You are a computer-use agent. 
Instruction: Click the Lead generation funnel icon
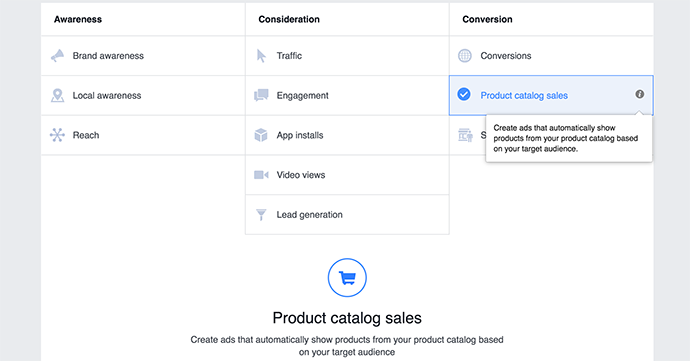click(x=261, y=215)
